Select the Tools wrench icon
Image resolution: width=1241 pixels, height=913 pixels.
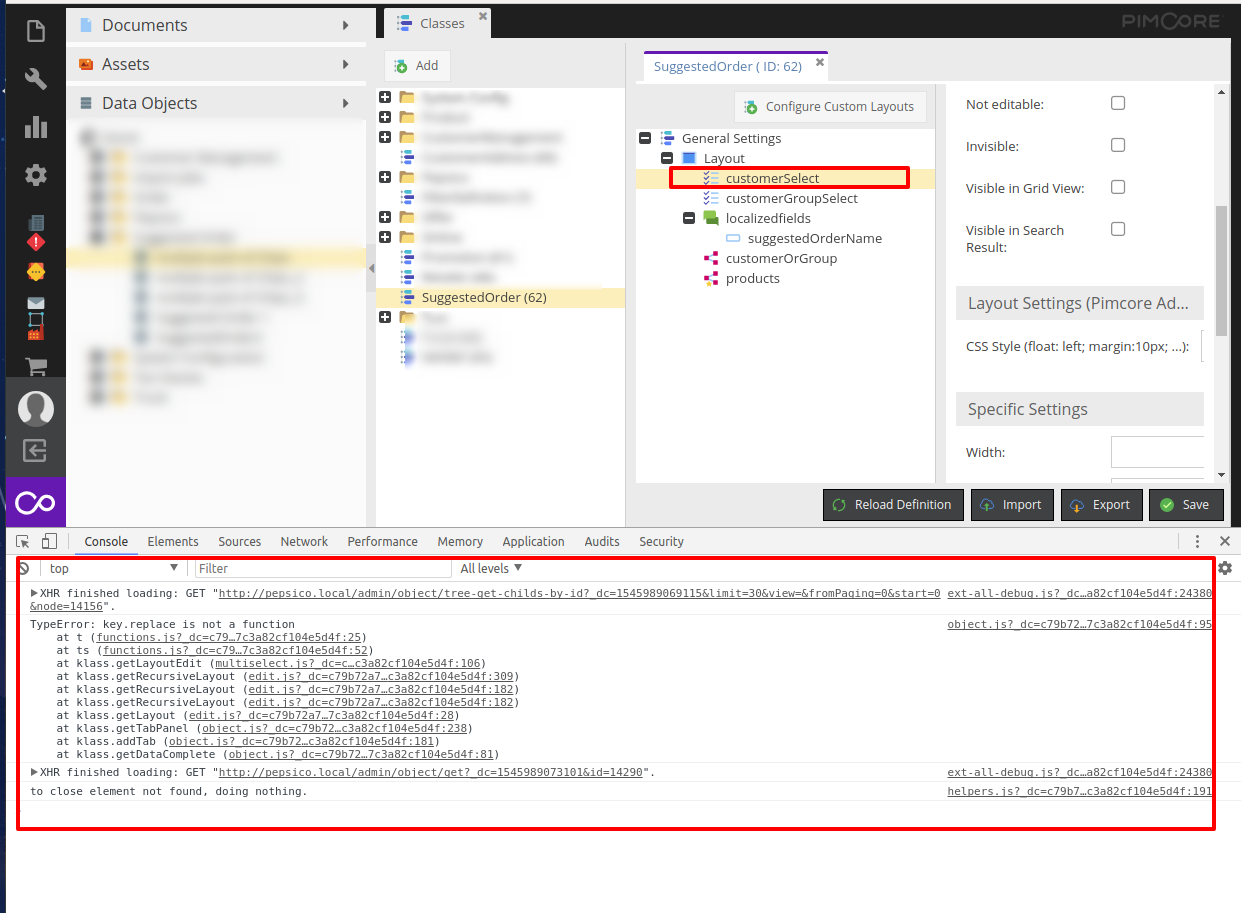coord(35,78)
